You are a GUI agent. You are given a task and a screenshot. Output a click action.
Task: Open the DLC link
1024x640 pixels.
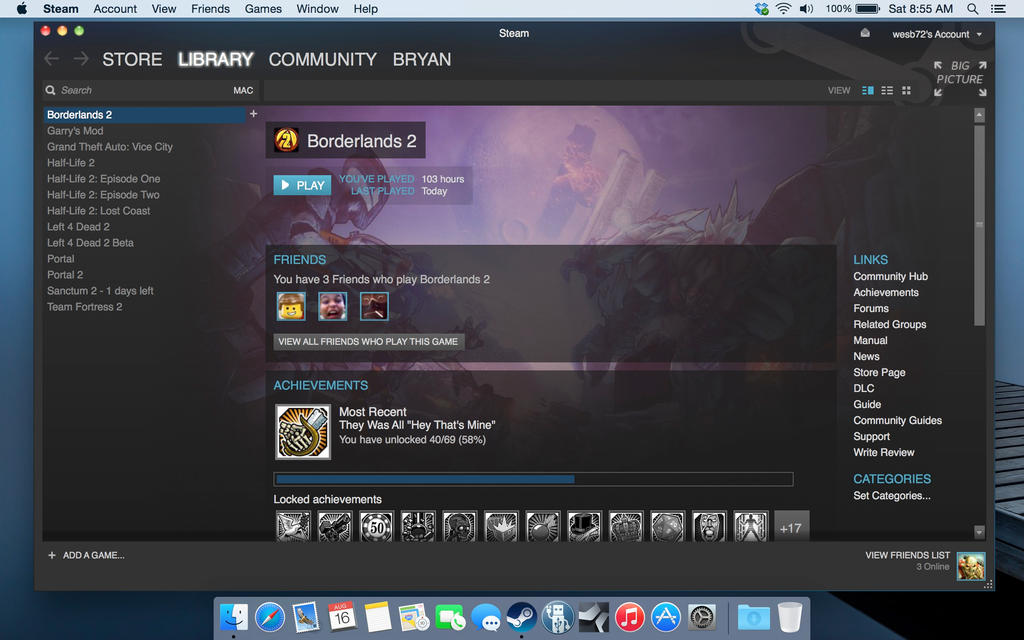(x=863, y=388)
